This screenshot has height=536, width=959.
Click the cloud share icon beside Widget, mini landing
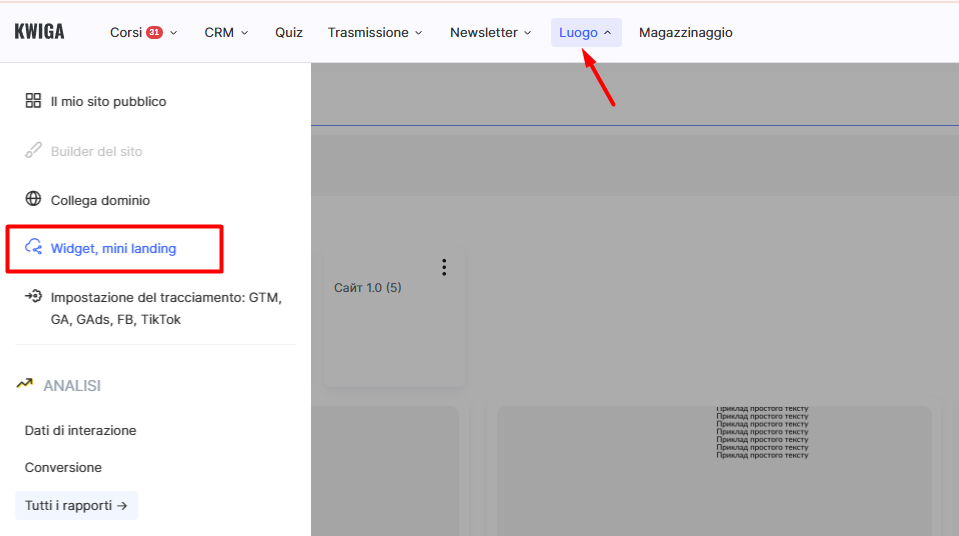coord(33,247)
